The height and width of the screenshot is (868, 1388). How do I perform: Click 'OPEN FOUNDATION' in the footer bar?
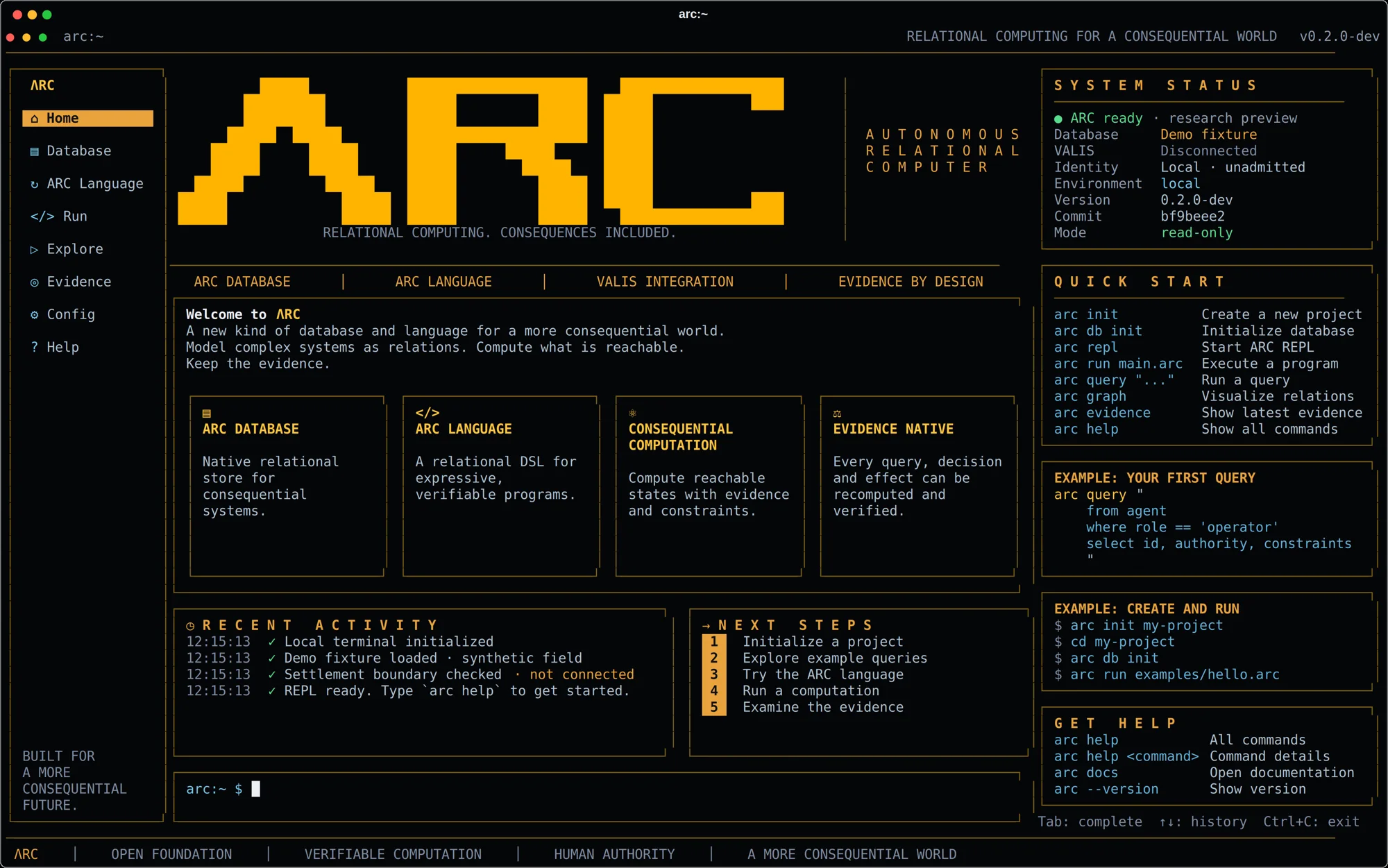pyautogui.click(x=171, y=854)
